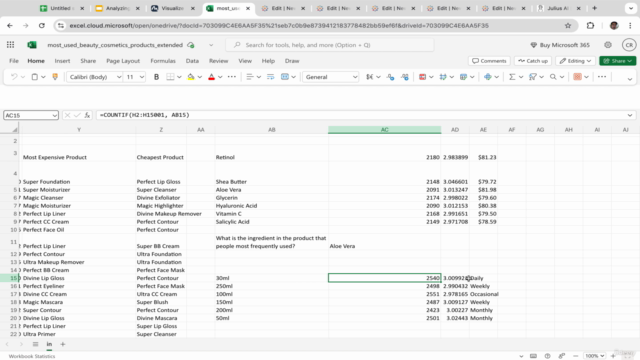Image resolution: width=640 pixels, height=360 pixels.
Task: Switch to the Review tab
Action: [218, 61]
